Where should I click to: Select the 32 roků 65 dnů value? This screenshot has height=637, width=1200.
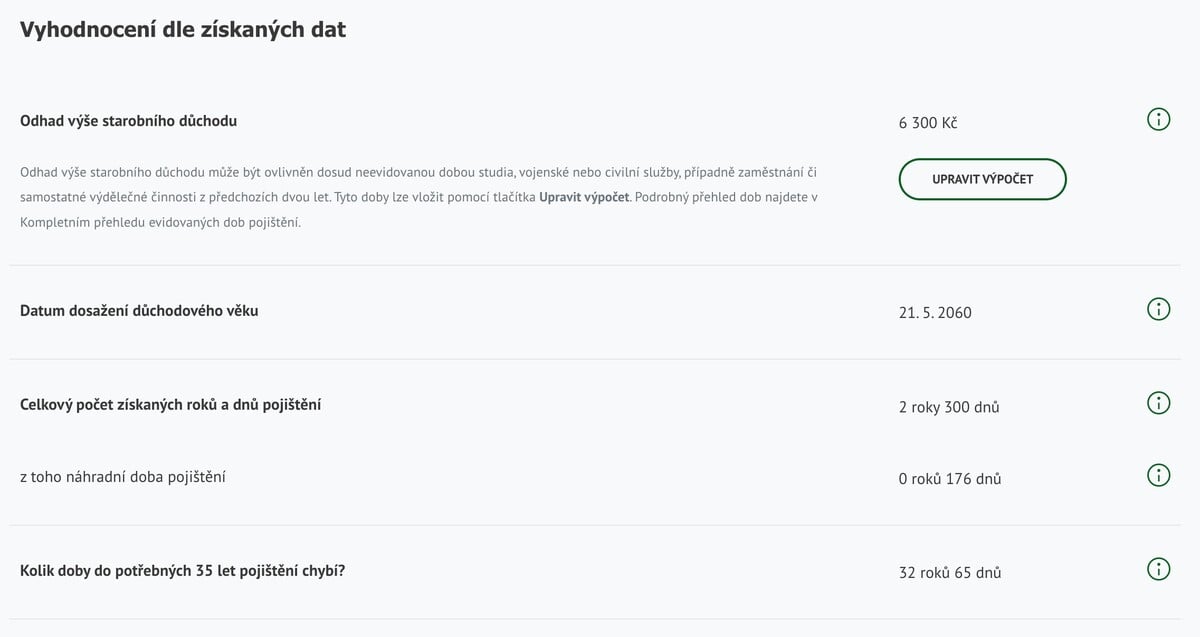pyautogui.click(x=950, y=573)
